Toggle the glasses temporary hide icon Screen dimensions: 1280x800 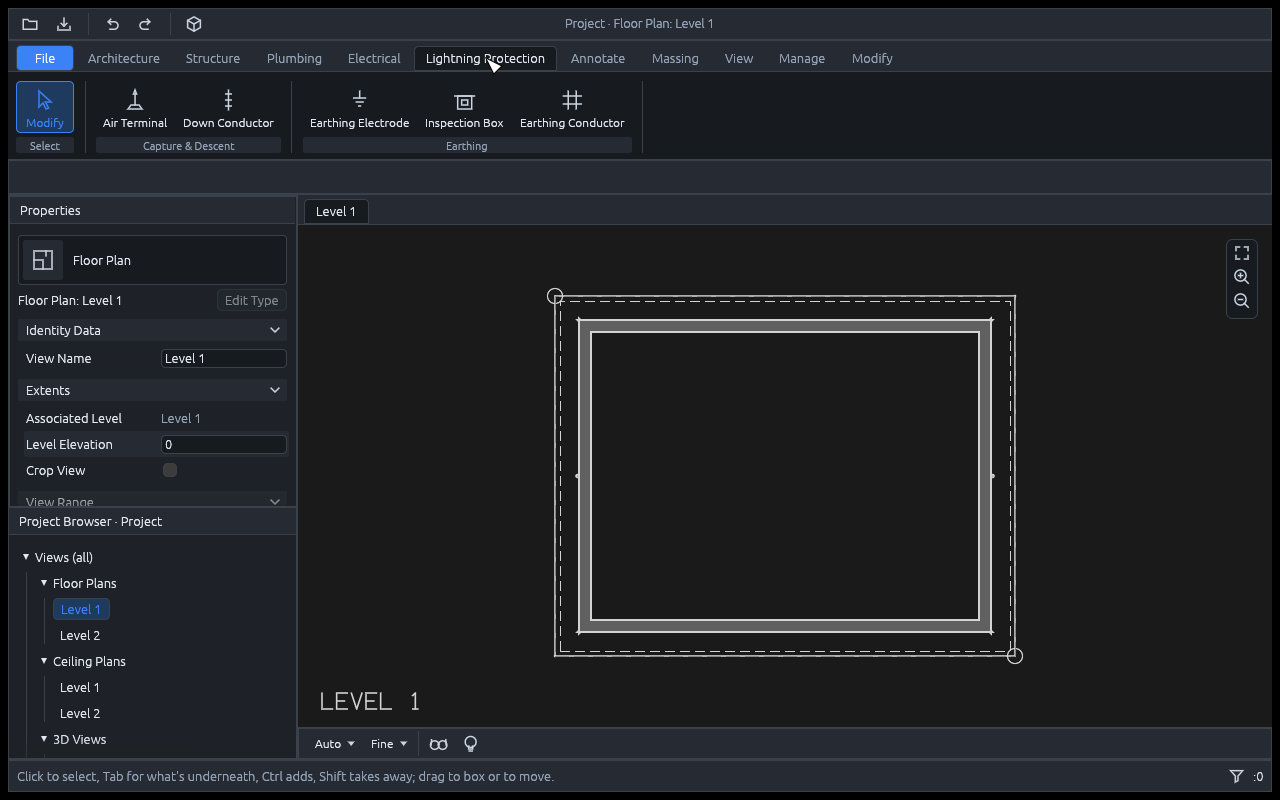click(x=438, y=744)
